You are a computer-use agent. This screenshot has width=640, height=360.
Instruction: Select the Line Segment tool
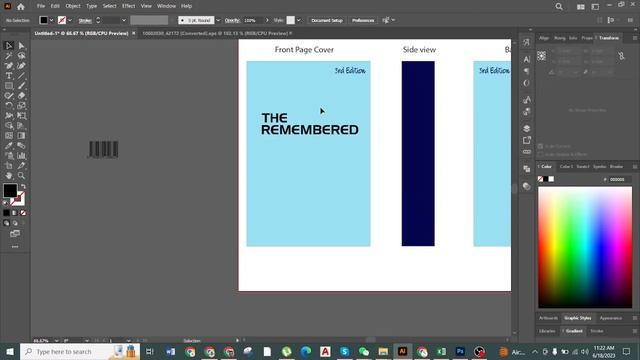pos(21,76)
